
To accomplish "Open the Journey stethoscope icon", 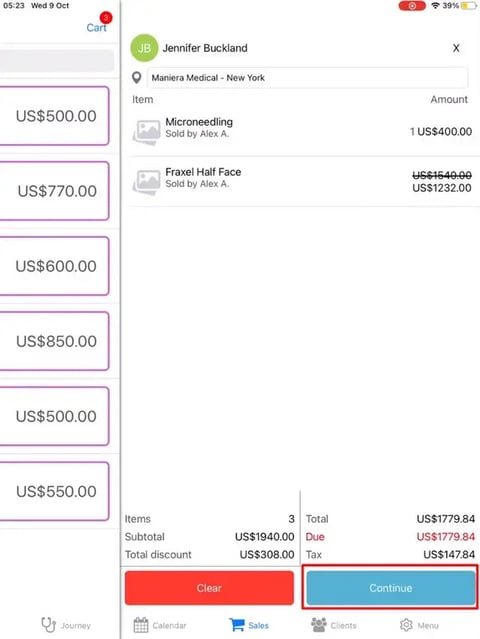I will pyautogui.click(x=48, y=625).
